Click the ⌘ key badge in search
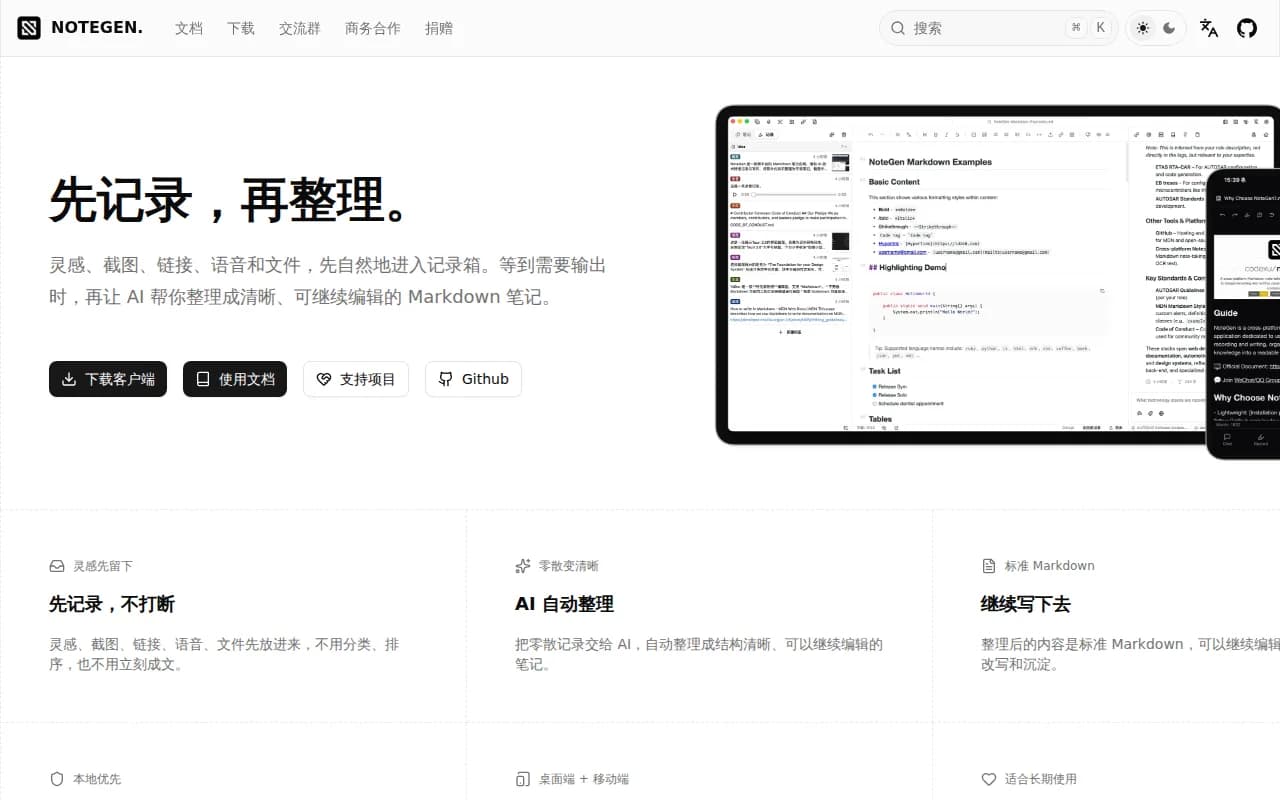 pos(1076,28)
